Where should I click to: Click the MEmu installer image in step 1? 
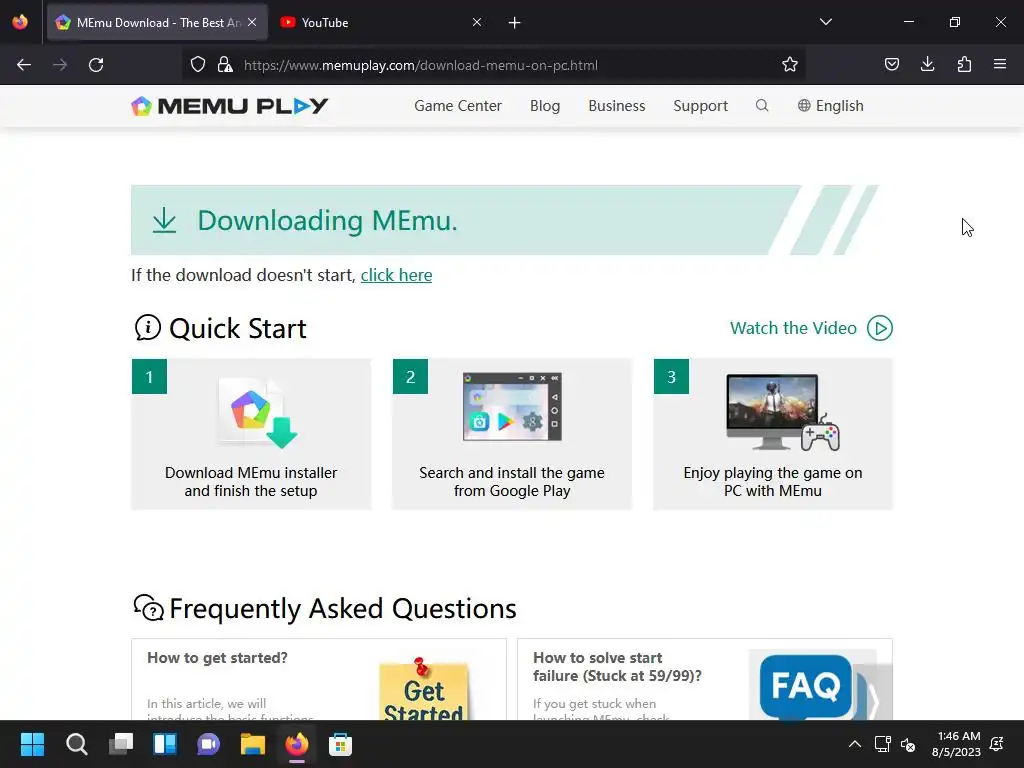pyautogui.click(x=257, y=413)
